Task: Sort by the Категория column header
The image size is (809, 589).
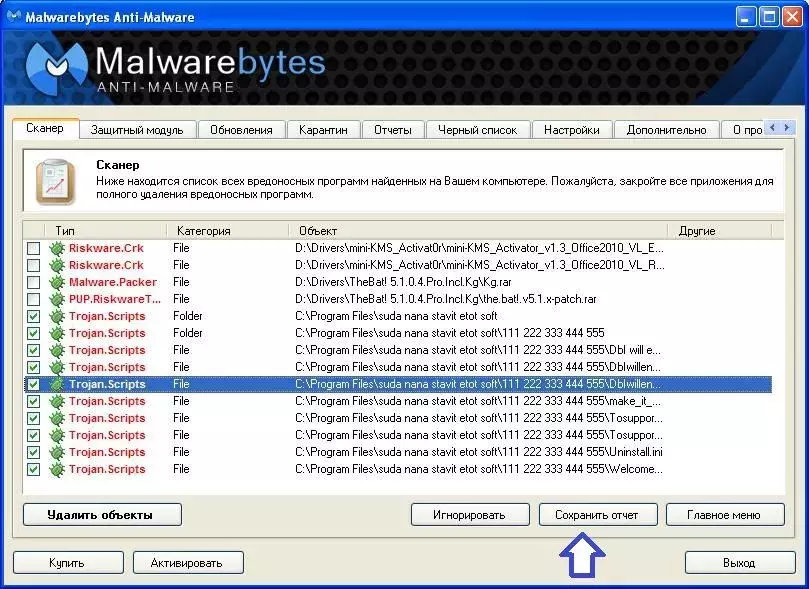Action: (x=227, y=231)
